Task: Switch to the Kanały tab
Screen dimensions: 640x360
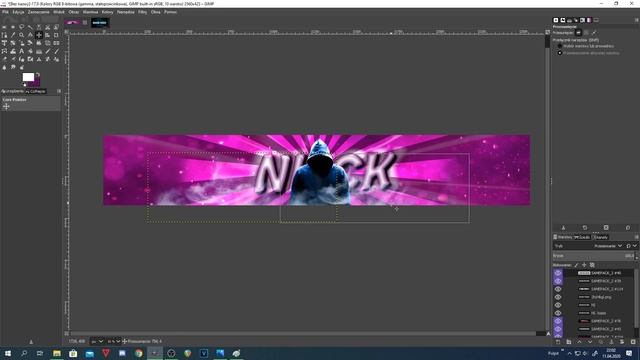Action: [x=601, y=237]
